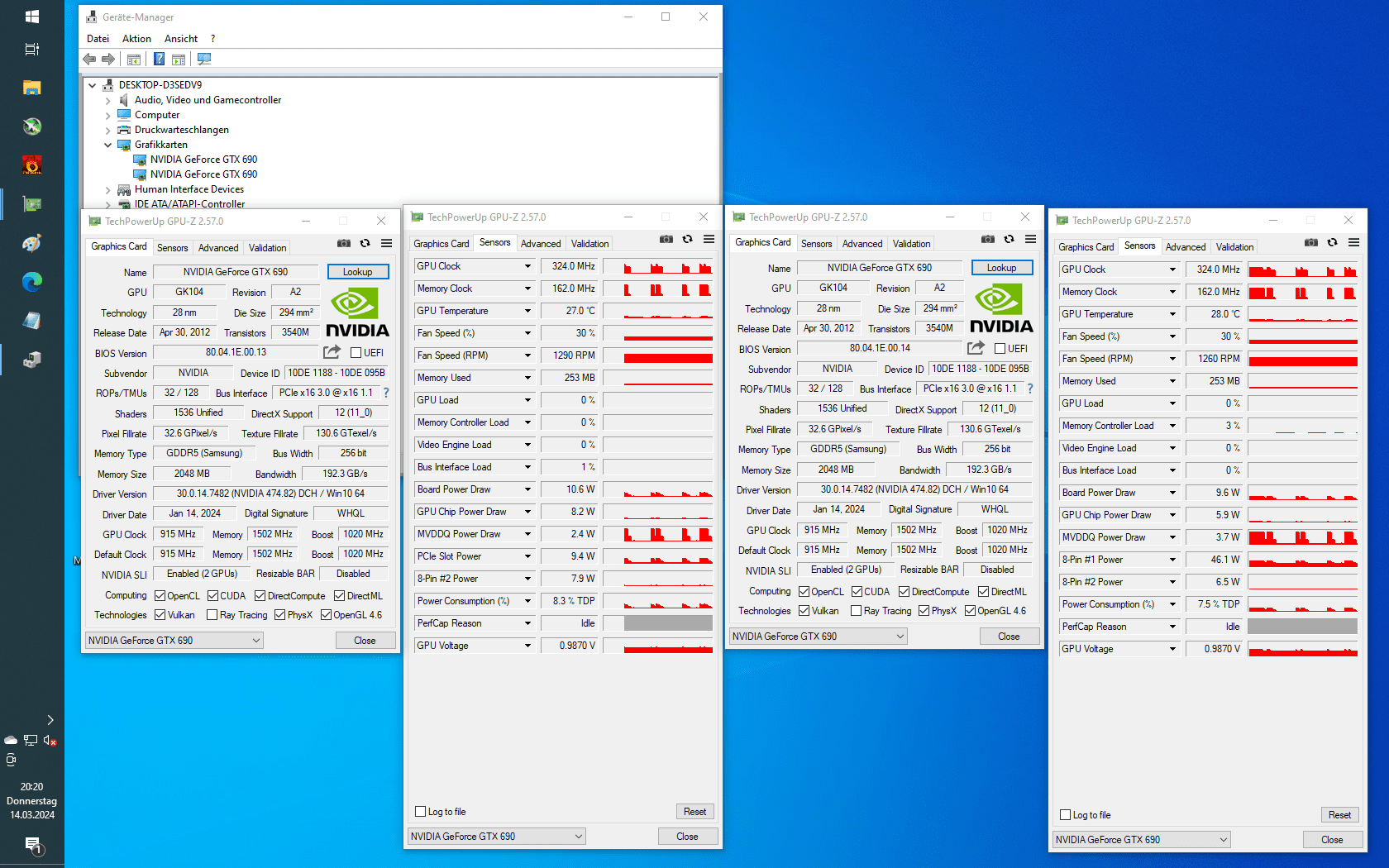Open 8-Pin #1 Power sensor dropdown arrow
Image resolution: width=1389 pixels, height=868 pixels.
click(x=1172, y=560)
